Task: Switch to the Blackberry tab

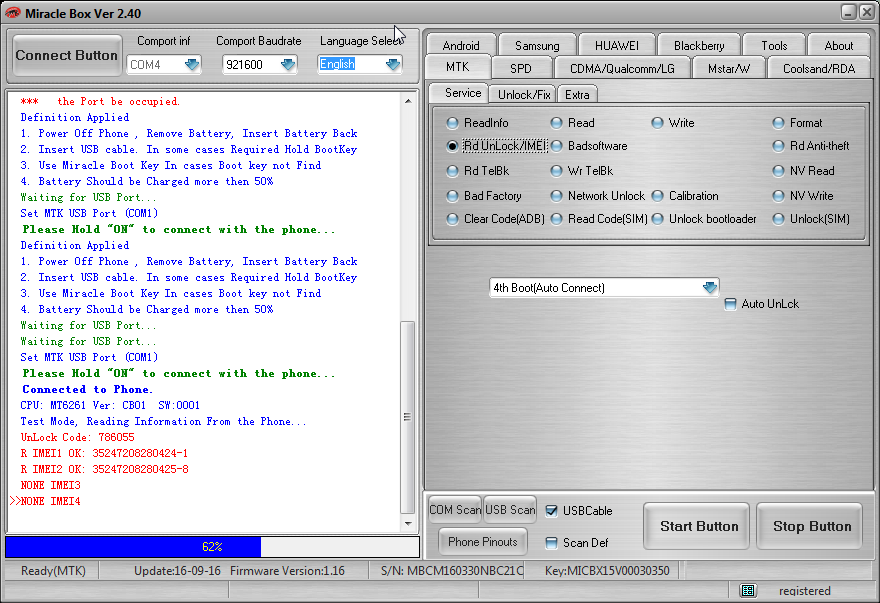Action: click(699, 45)
